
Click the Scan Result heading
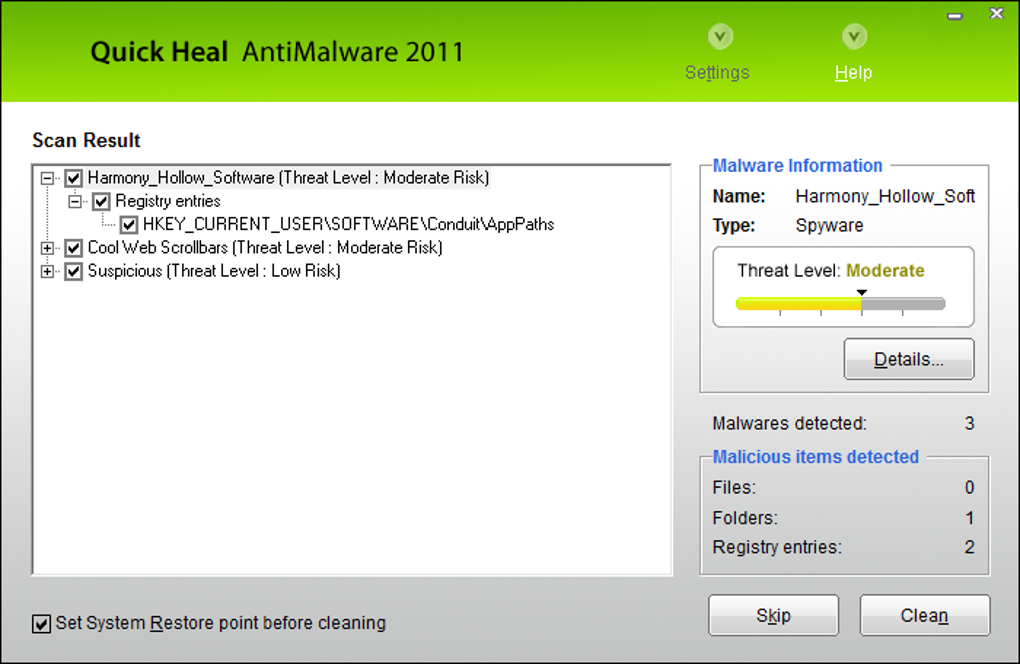(x=87, y=140)
